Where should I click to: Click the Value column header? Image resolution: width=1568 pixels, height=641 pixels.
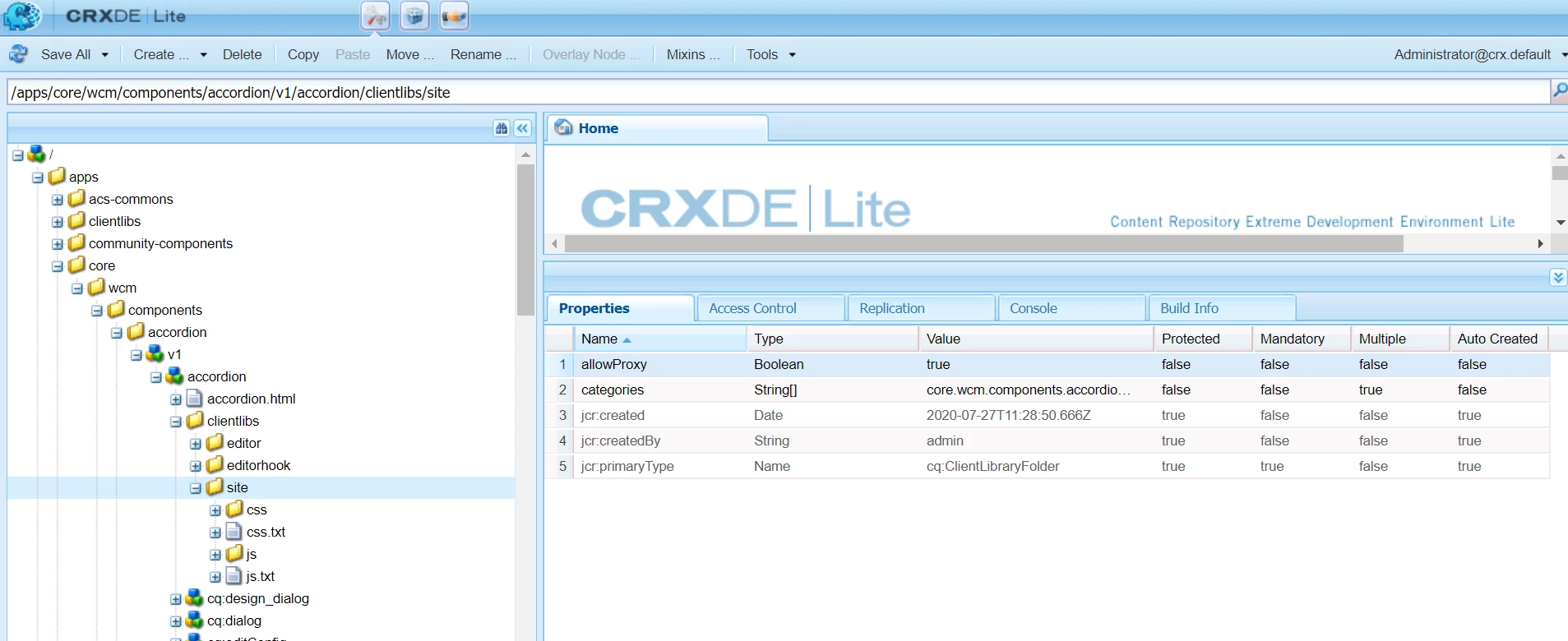[x=1036, y=339]
